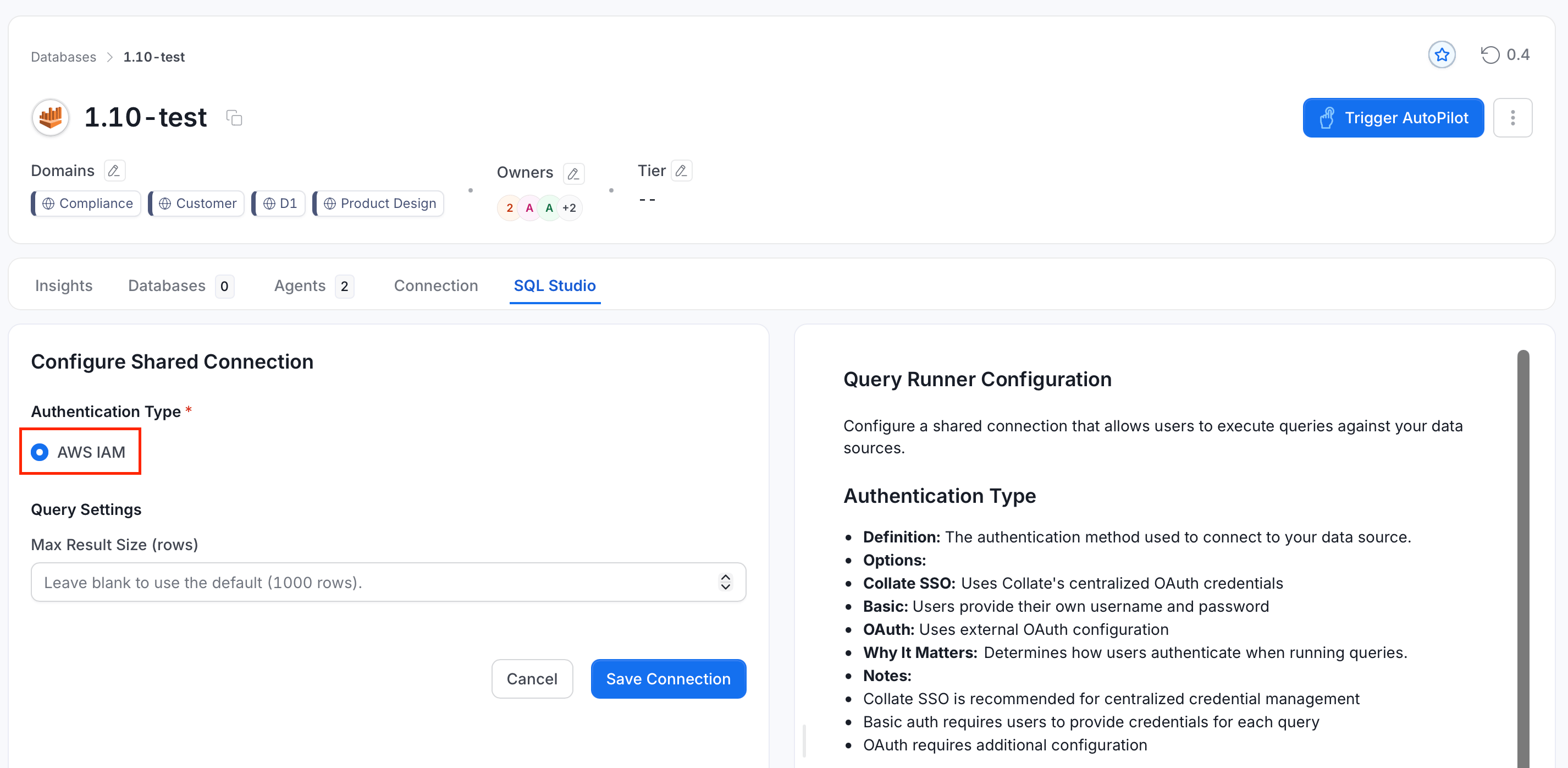Open the Product Design domain tag
The image size is (1568, 768).
(x=379, y=204)
